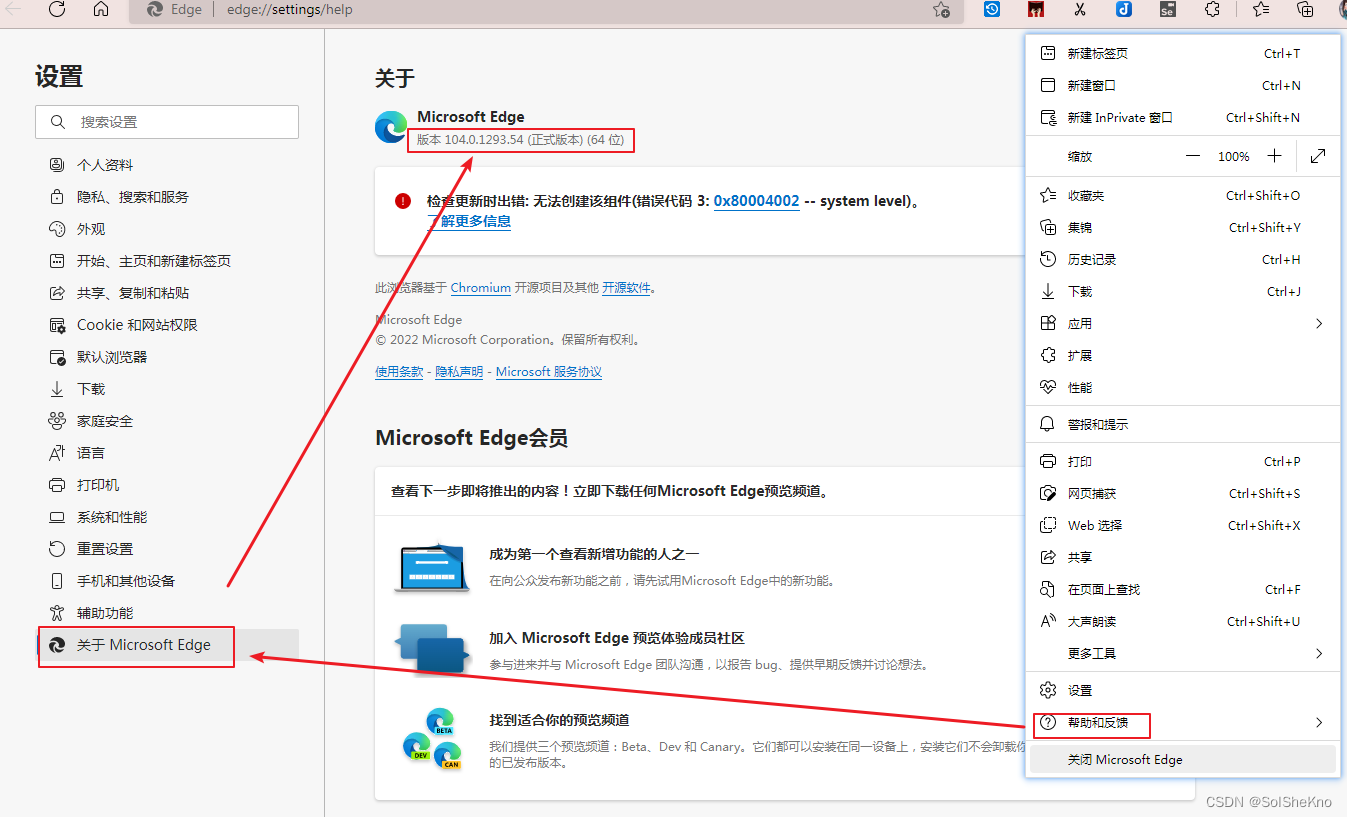The height and width of the screenshot is (817, 1347).
Task: Choose 共享 from the menu
Action: click(1183, 557)
